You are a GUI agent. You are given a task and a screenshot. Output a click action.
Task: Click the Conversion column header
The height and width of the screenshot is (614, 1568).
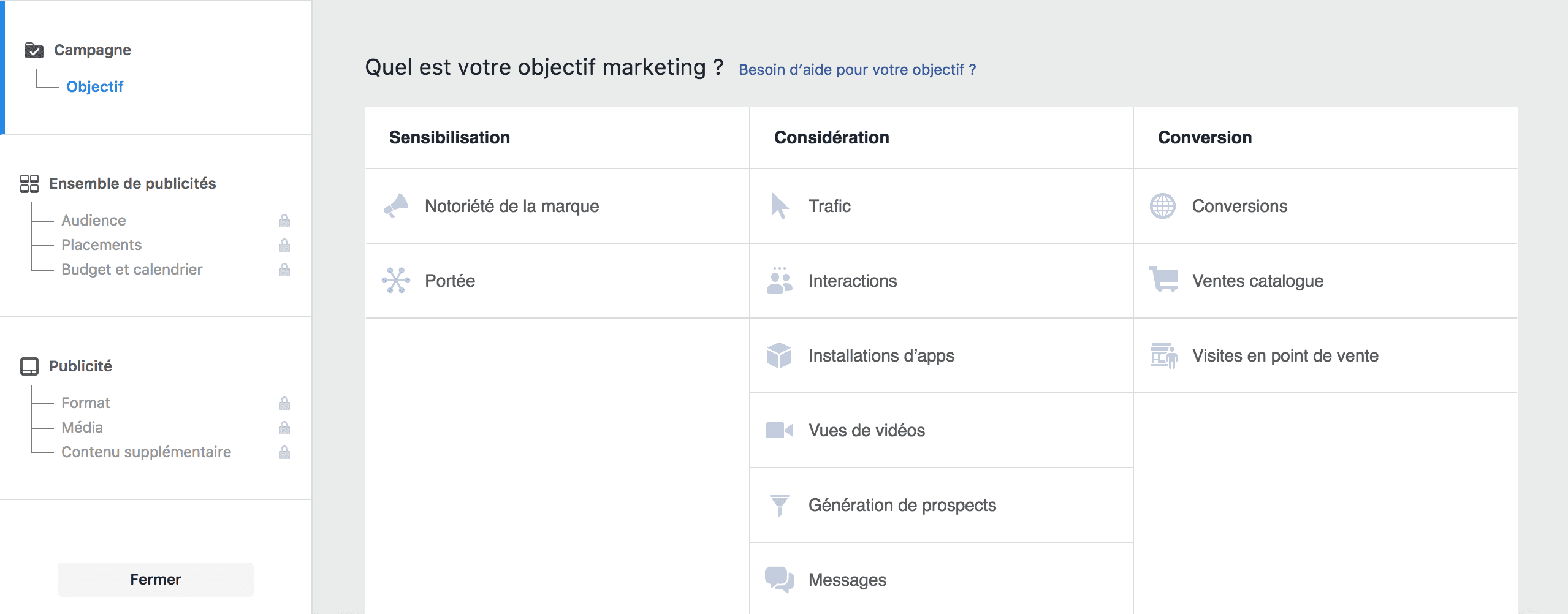point(1205,137)
